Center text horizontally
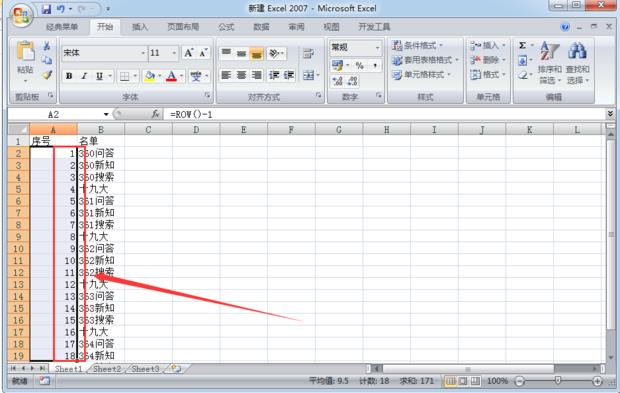The width and height of the screenshot is (620, 393). click(x=241, y=75)
